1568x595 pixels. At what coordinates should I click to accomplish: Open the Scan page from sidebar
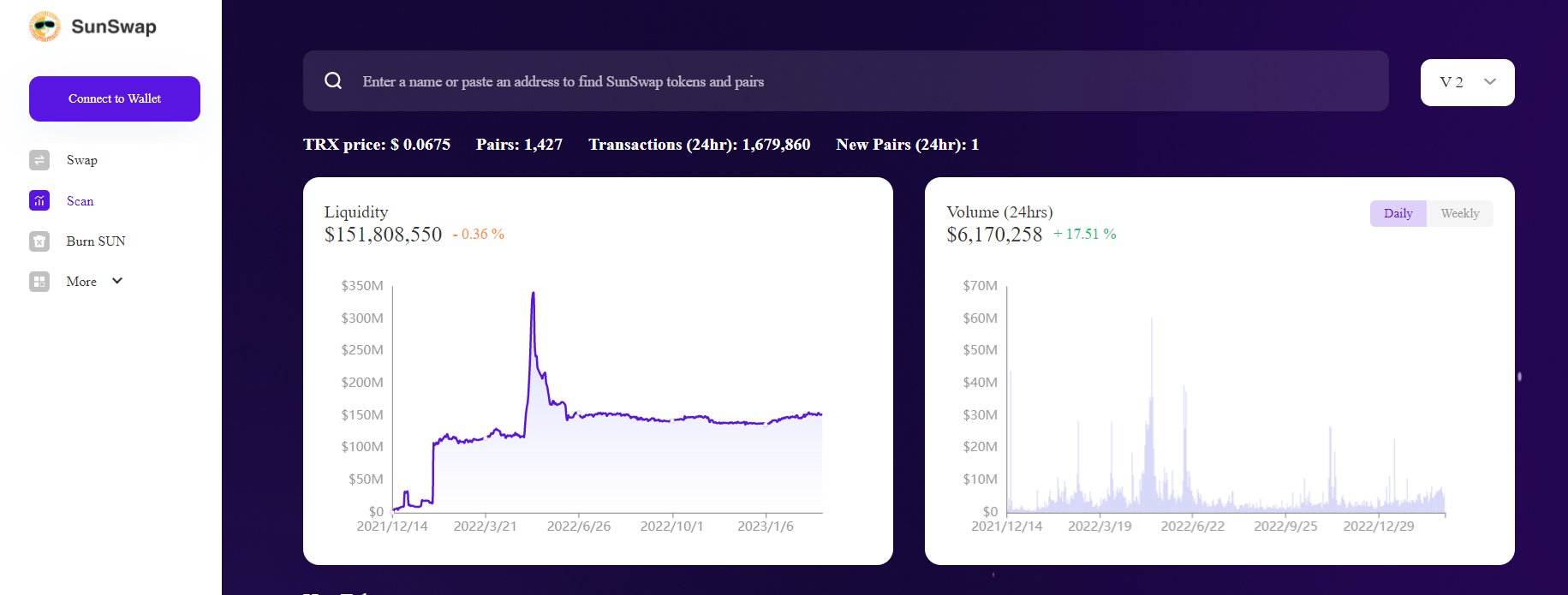click(x=80, y=200)
